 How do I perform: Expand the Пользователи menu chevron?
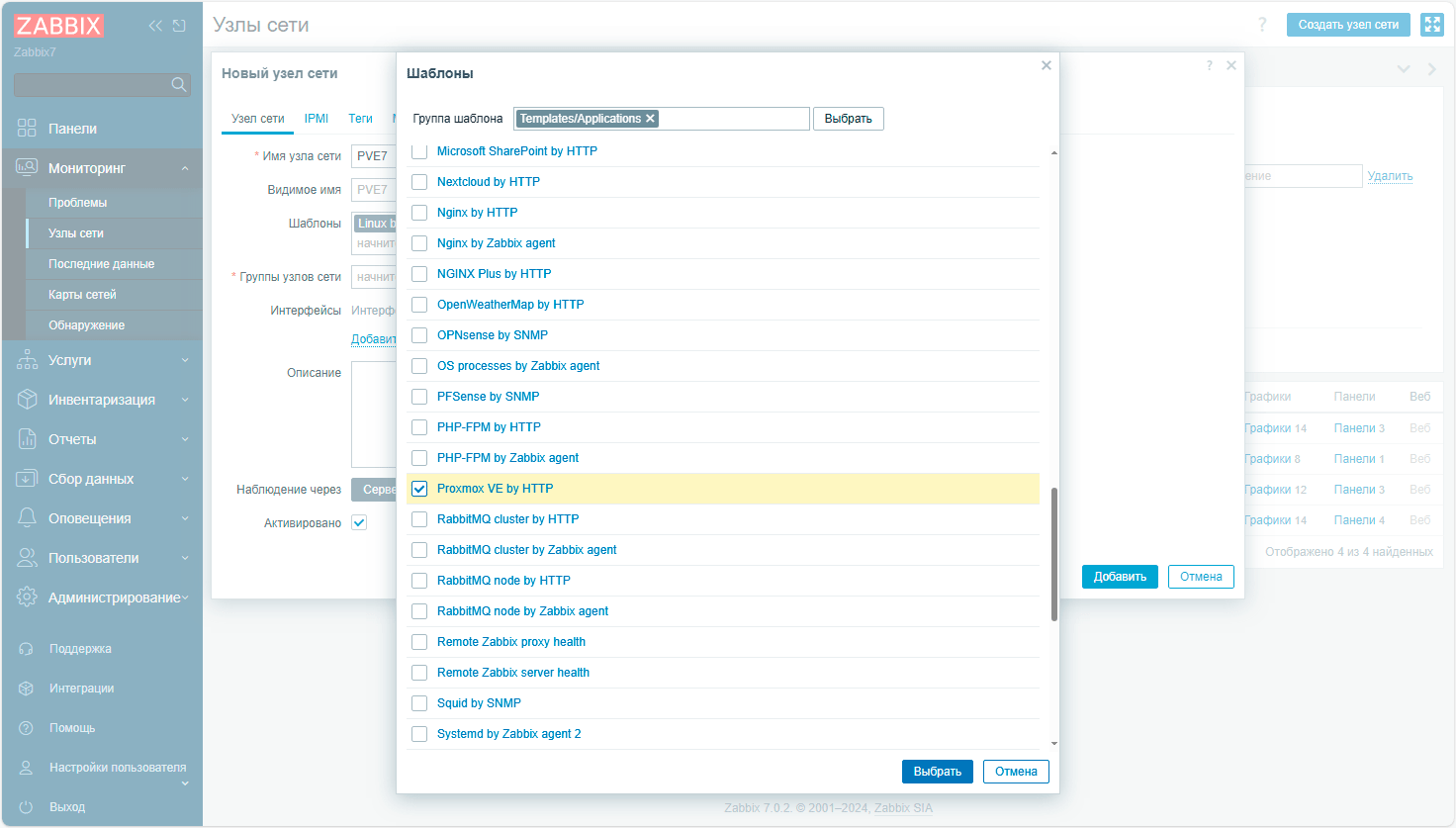pyautogui.click(x=185, y=559)
